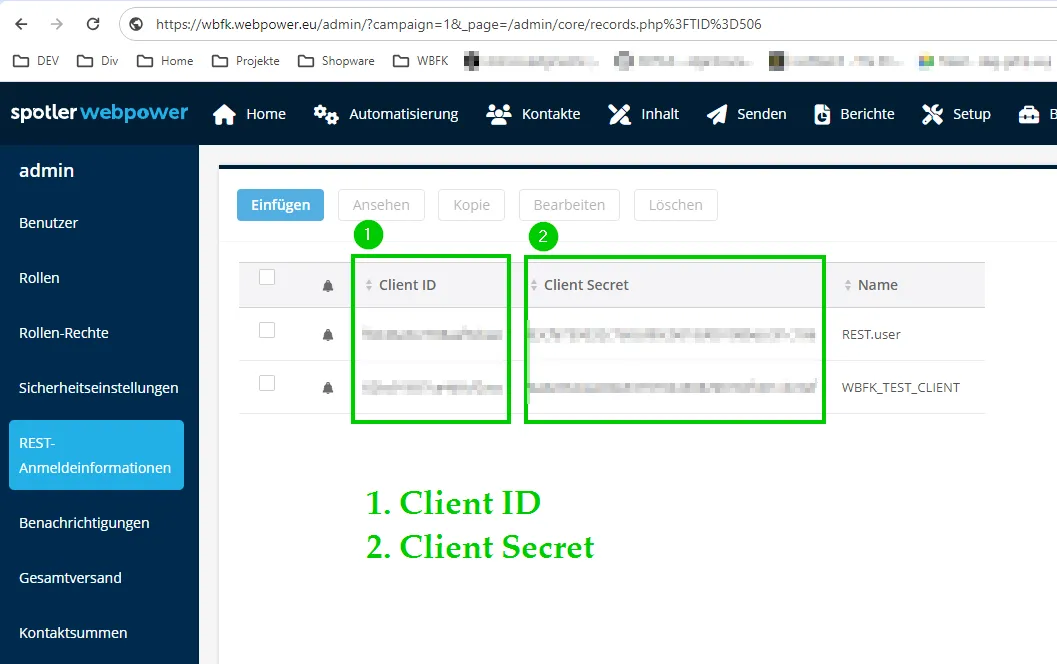Open Rollen-Rechte in admin sidebar
Screen dimensions: 1057x664
[x=63, y=333]
